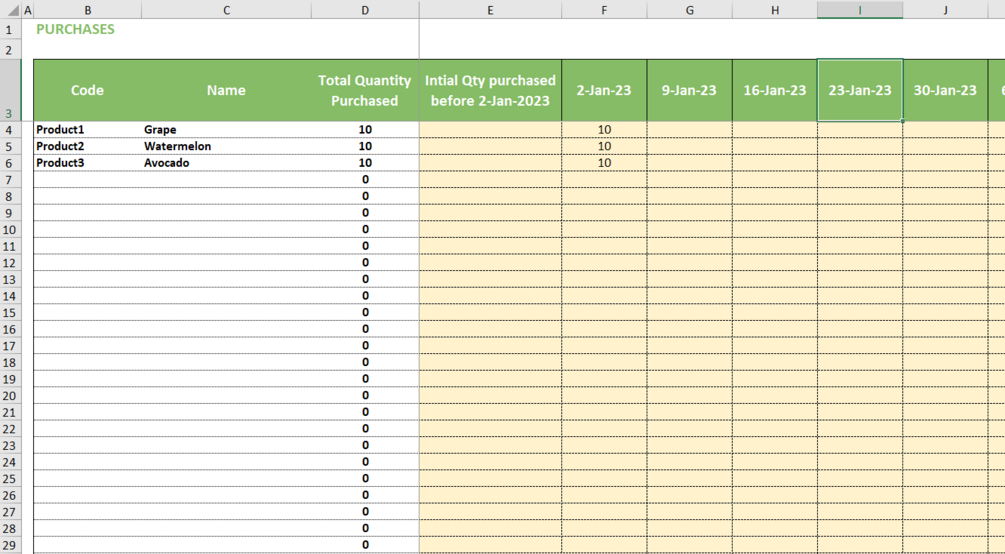This screenshot has width=1005, height=554.
Task: Click the fill handle of selected cell I3
Action: [902, 121]
